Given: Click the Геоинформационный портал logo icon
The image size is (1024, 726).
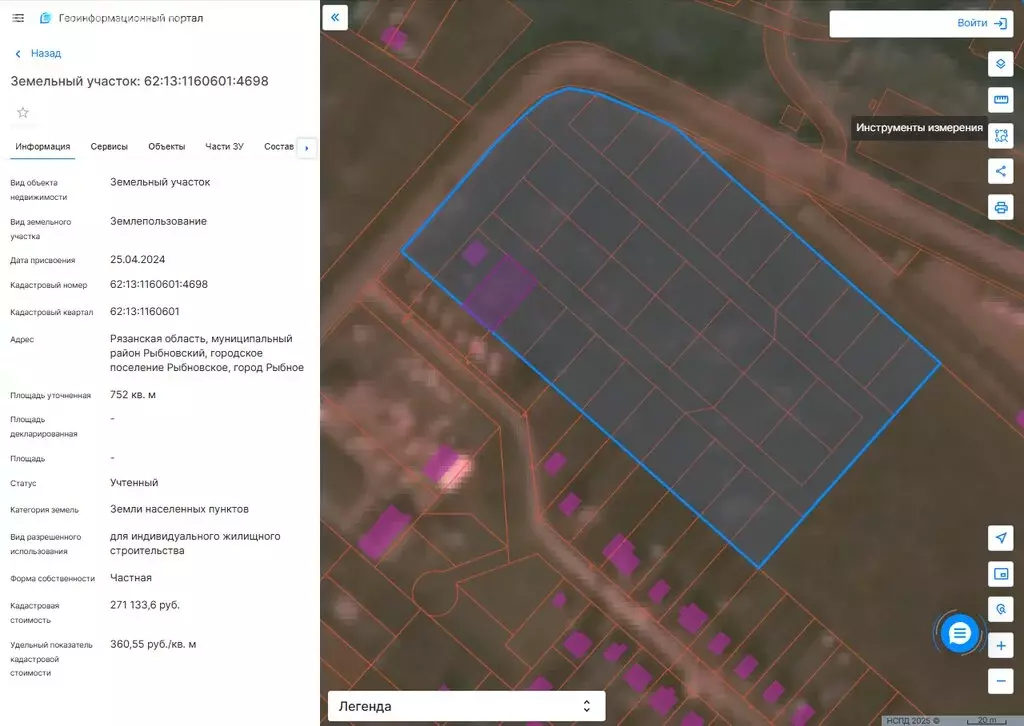Looking at the screenshot, I should pyautogui.click(x=45, y=18).
